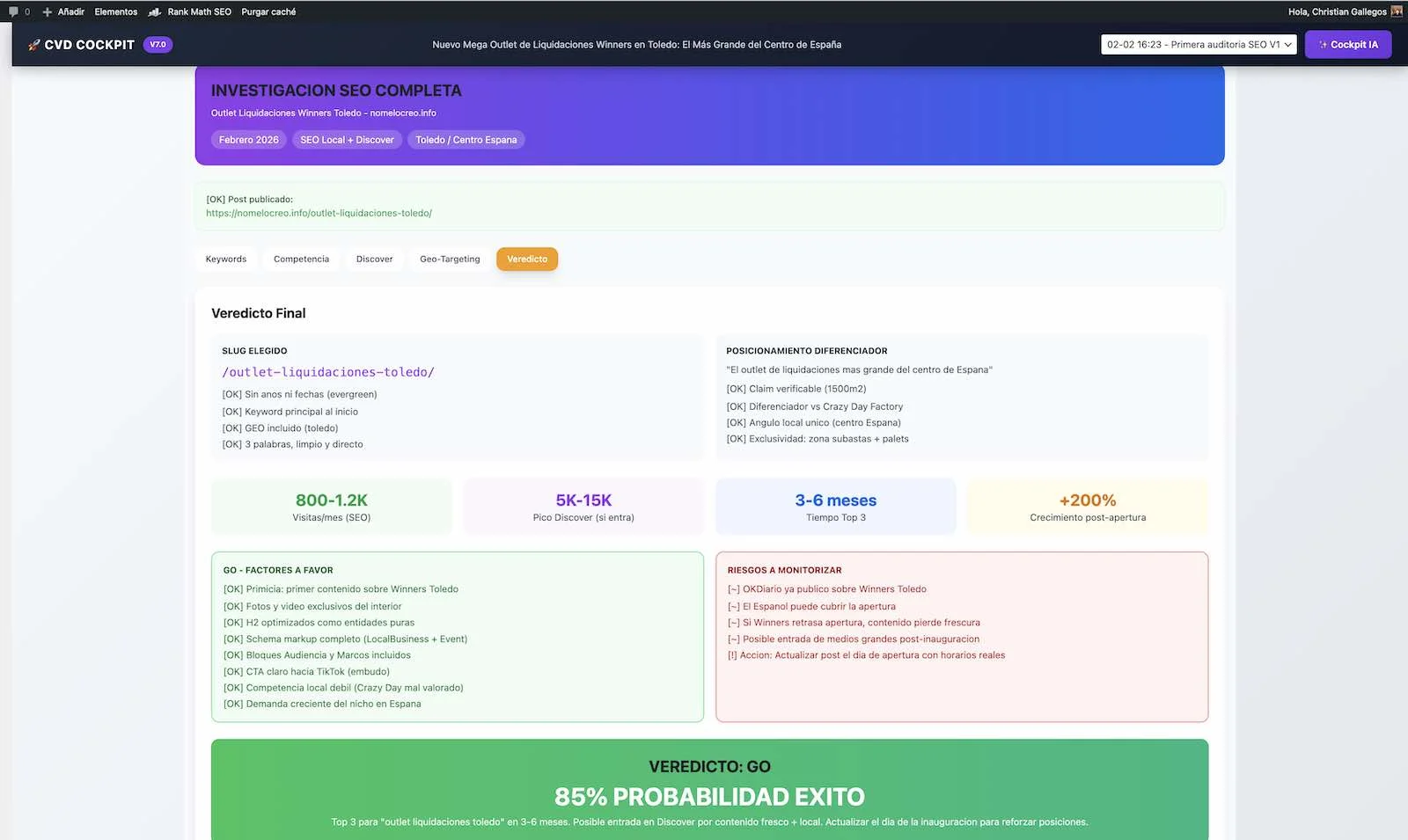Screen dimensions: 1408x840
Task: Open the published post link for outlet-liquidaciones-toledo
Action: [x=319, y=213]
